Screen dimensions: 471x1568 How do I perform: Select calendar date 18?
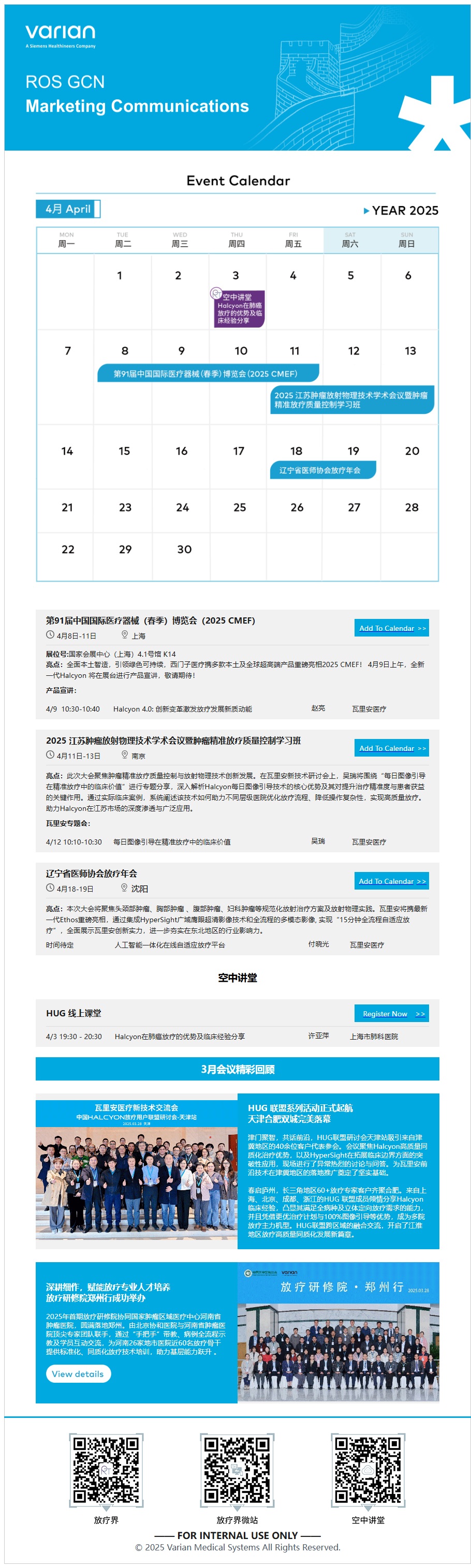pyautogui.click(x=297, y=451)
